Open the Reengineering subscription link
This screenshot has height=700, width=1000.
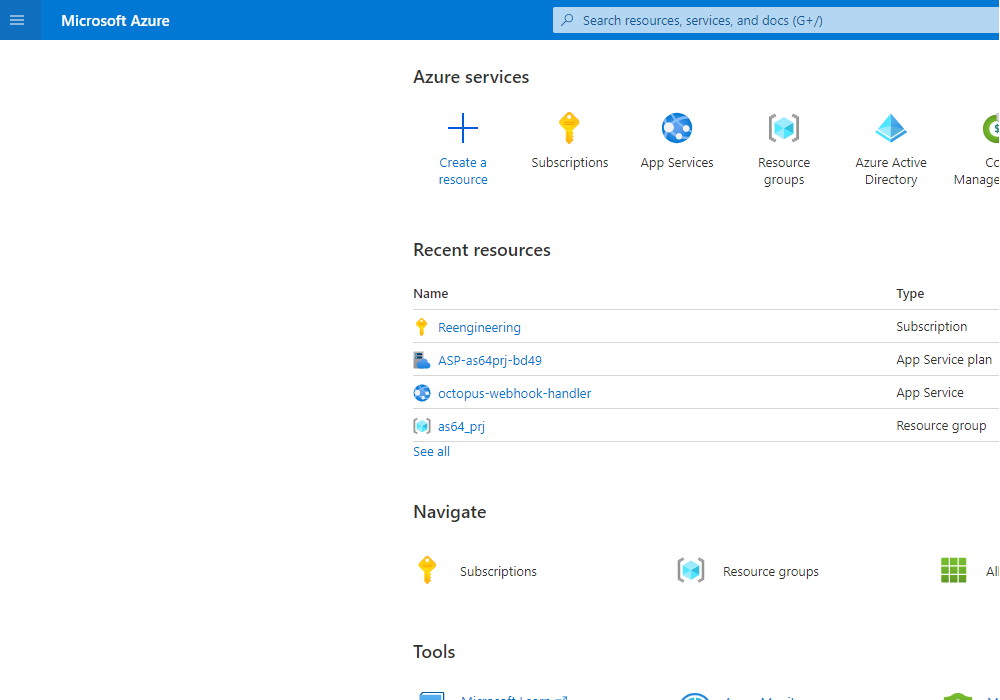coord(479,327)
